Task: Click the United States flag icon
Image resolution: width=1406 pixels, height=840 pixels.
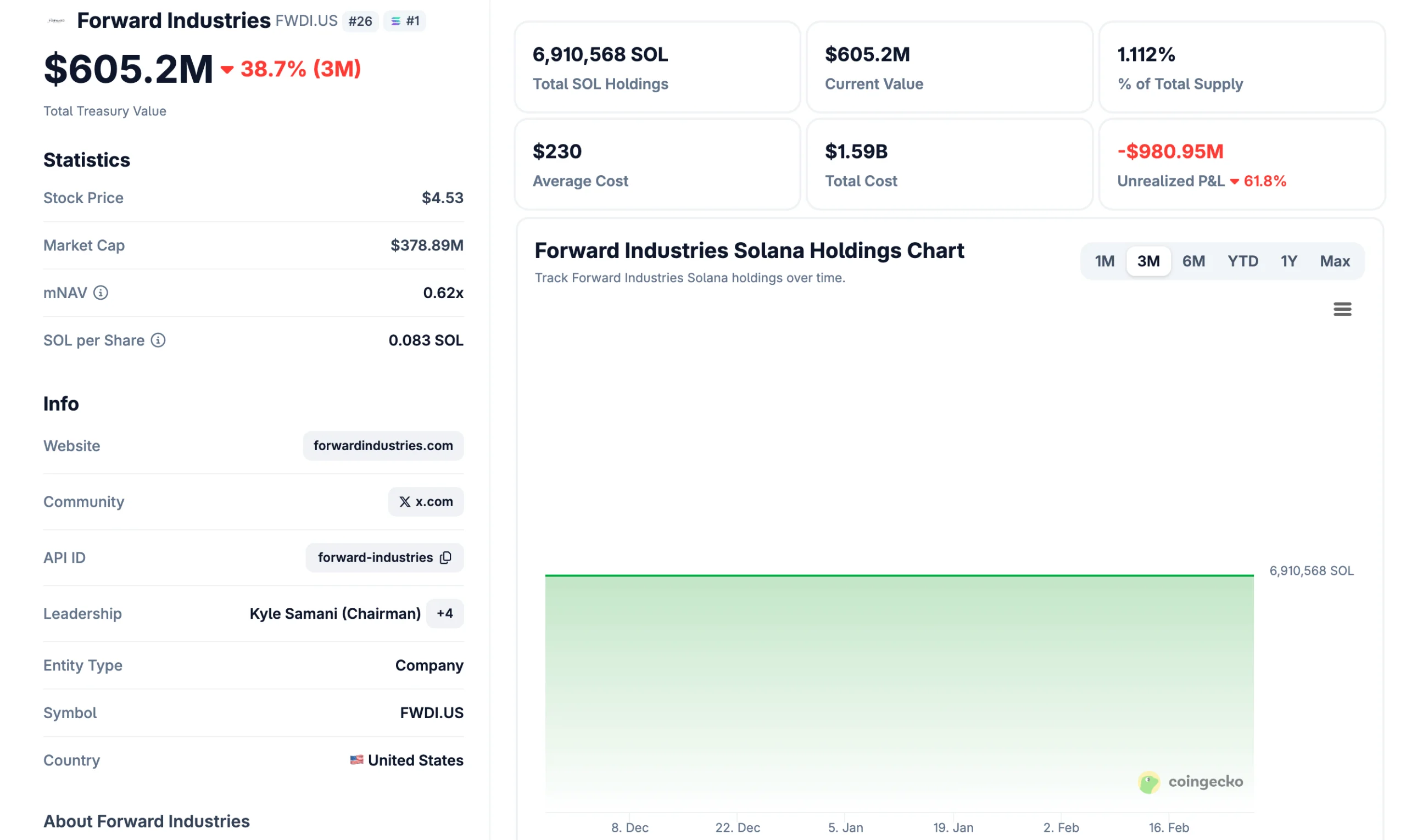Action: 357,760
